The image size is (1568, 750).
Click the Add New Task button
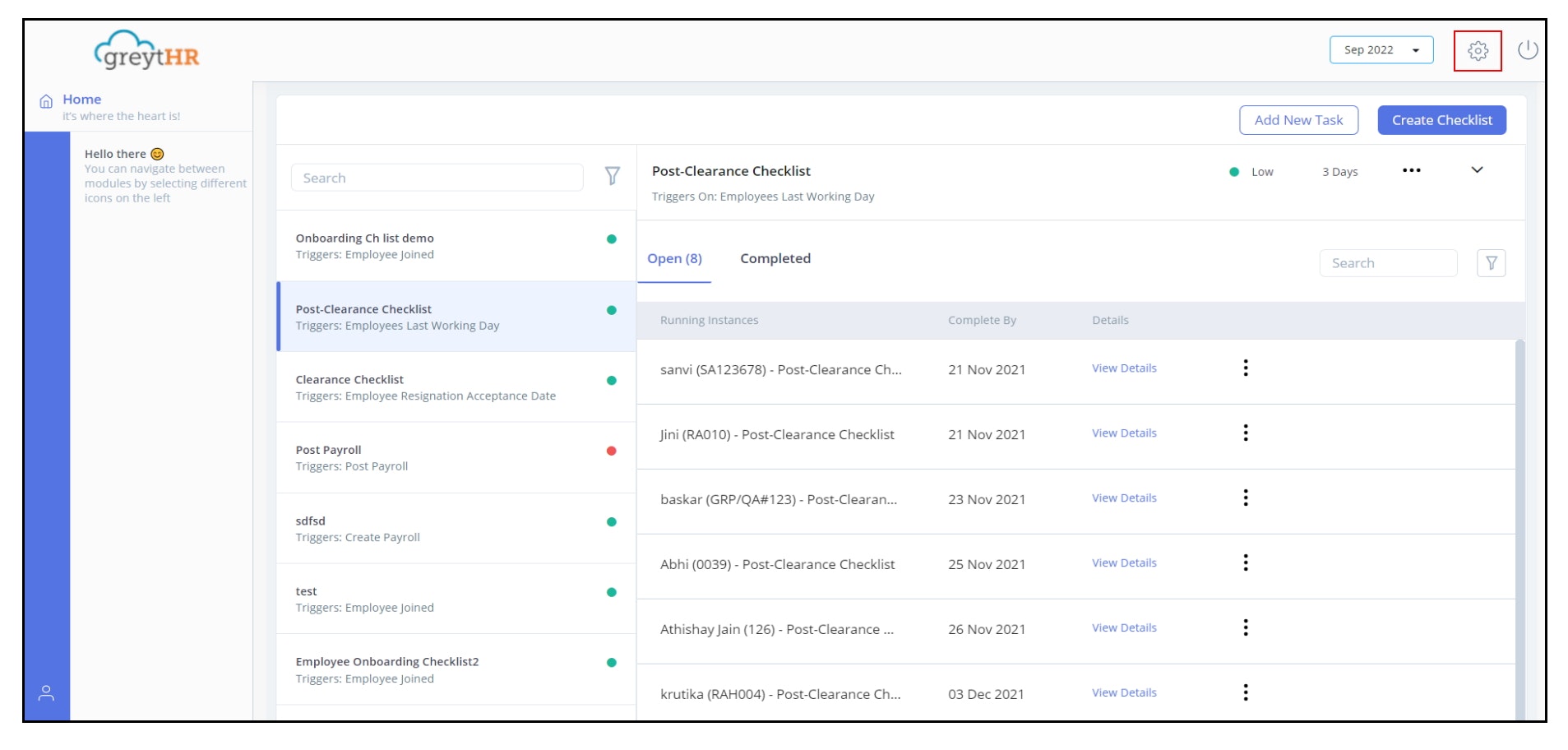coord(1298,120)
